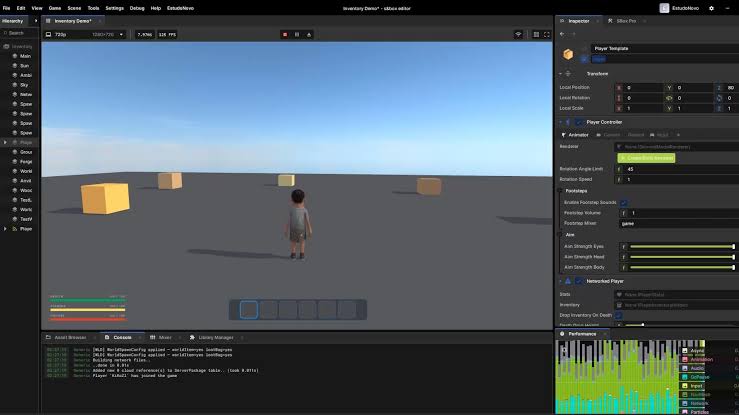Click the eject icon beside the pause button
Screen dimensions: 739x415
pyautogui.click(x=309, y=34)
